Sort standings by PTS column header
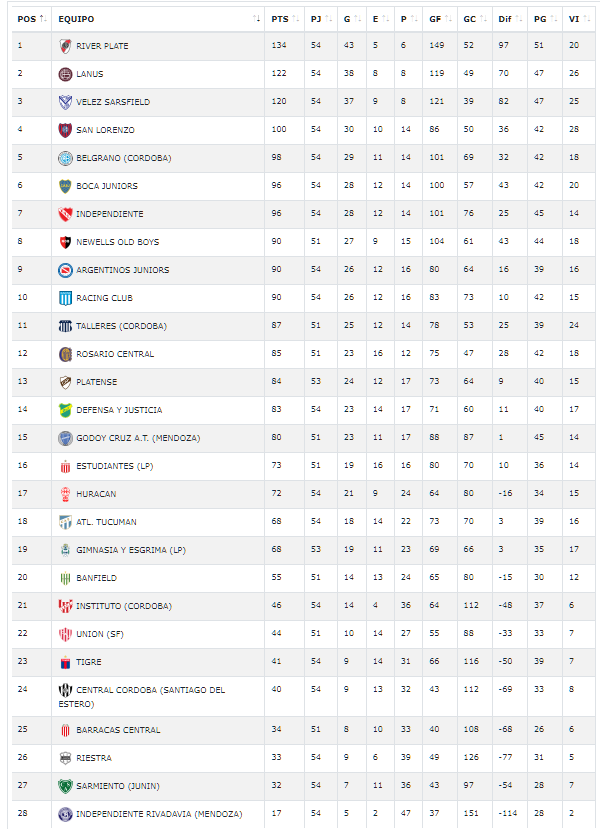This screenshot has height=829, width=605. pyautogui.click(x=285, y=19)
